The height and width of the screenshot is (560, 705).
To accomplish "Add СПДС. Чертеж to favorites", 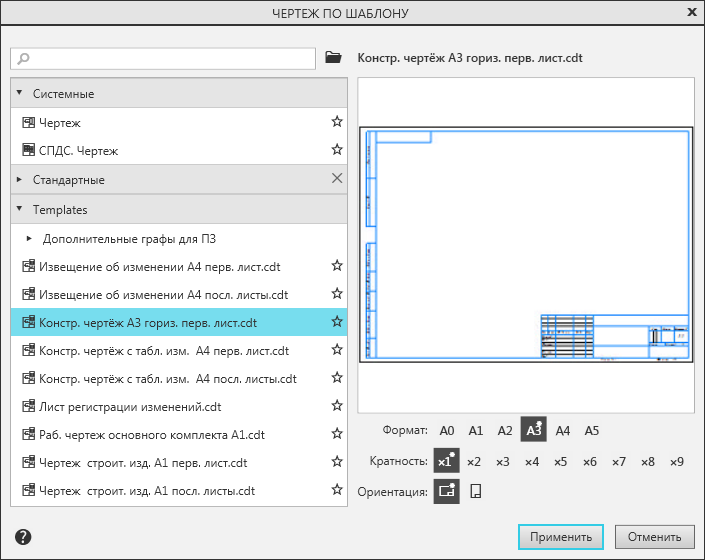I will pyautogui.click(x=337, y=150).
